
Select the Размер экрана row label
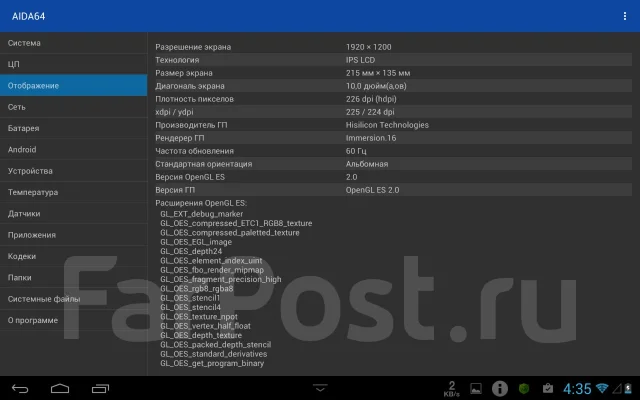click(x=184, y=73)
